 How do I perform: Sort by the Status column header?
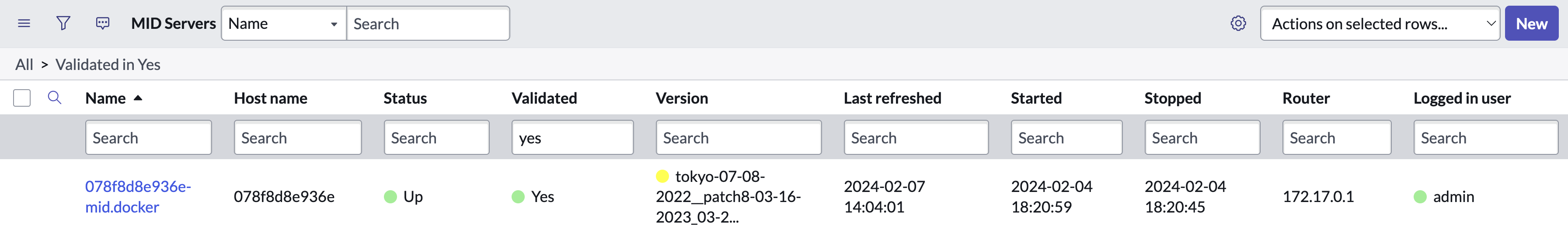[x=405, y=98]
